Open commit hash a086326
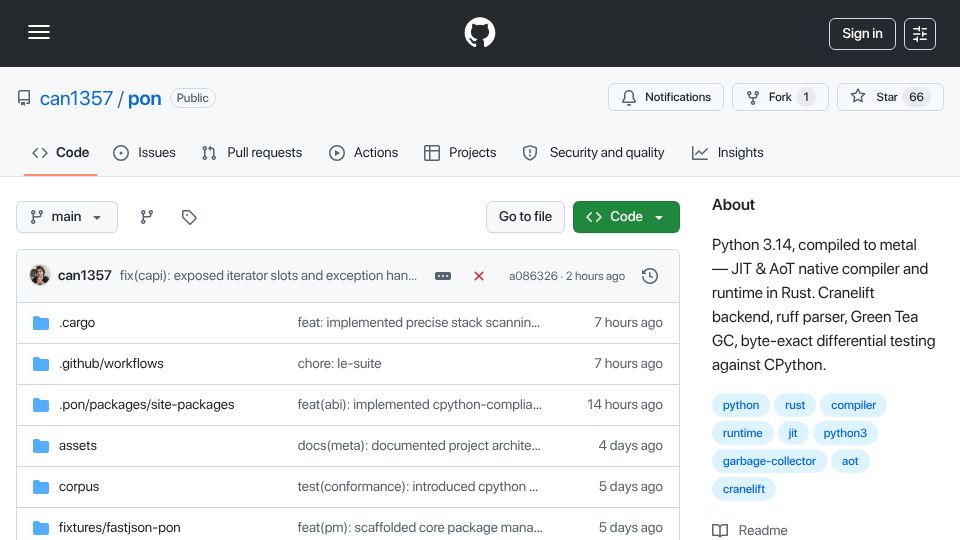The height and width of the screenshot is (540, 960). tap(533, 276)
